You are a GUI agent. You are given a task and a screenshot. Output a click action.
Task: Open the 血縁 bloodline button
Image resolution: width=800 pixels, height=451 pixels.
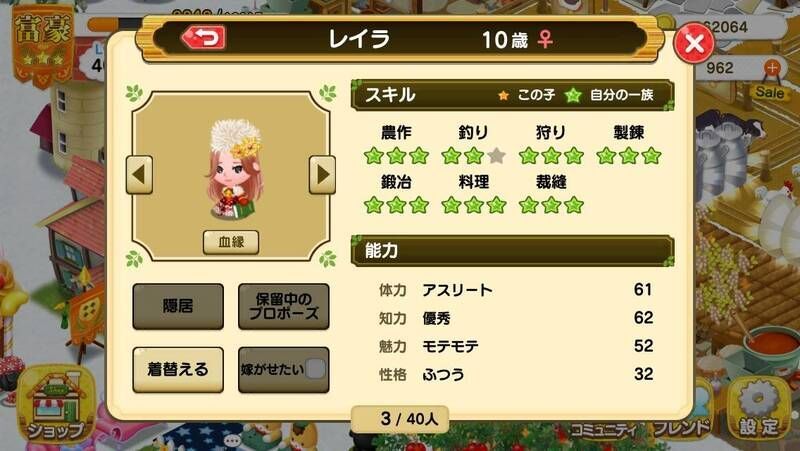[231, 242]
